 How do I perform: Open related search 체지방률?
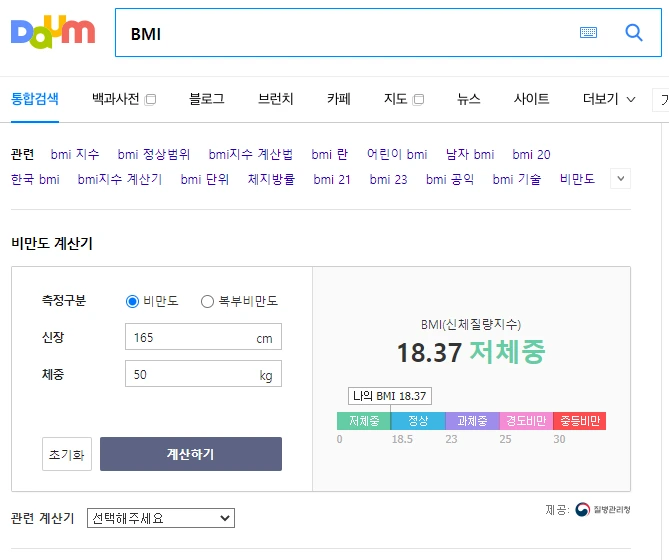(x=271, y=179)
